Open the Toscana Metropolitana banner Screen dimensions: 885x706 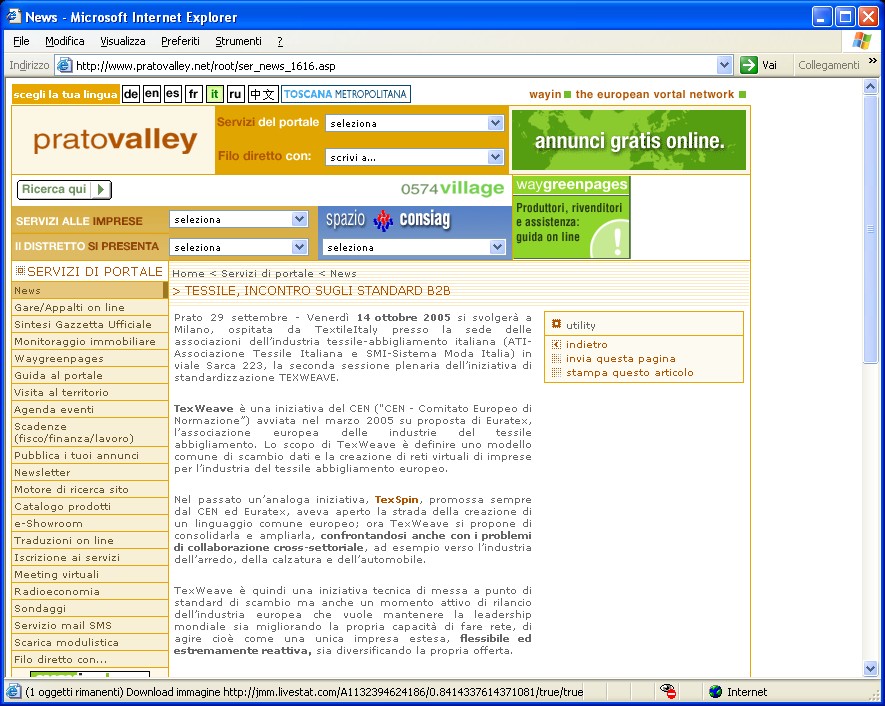click(x=345, y=94)
